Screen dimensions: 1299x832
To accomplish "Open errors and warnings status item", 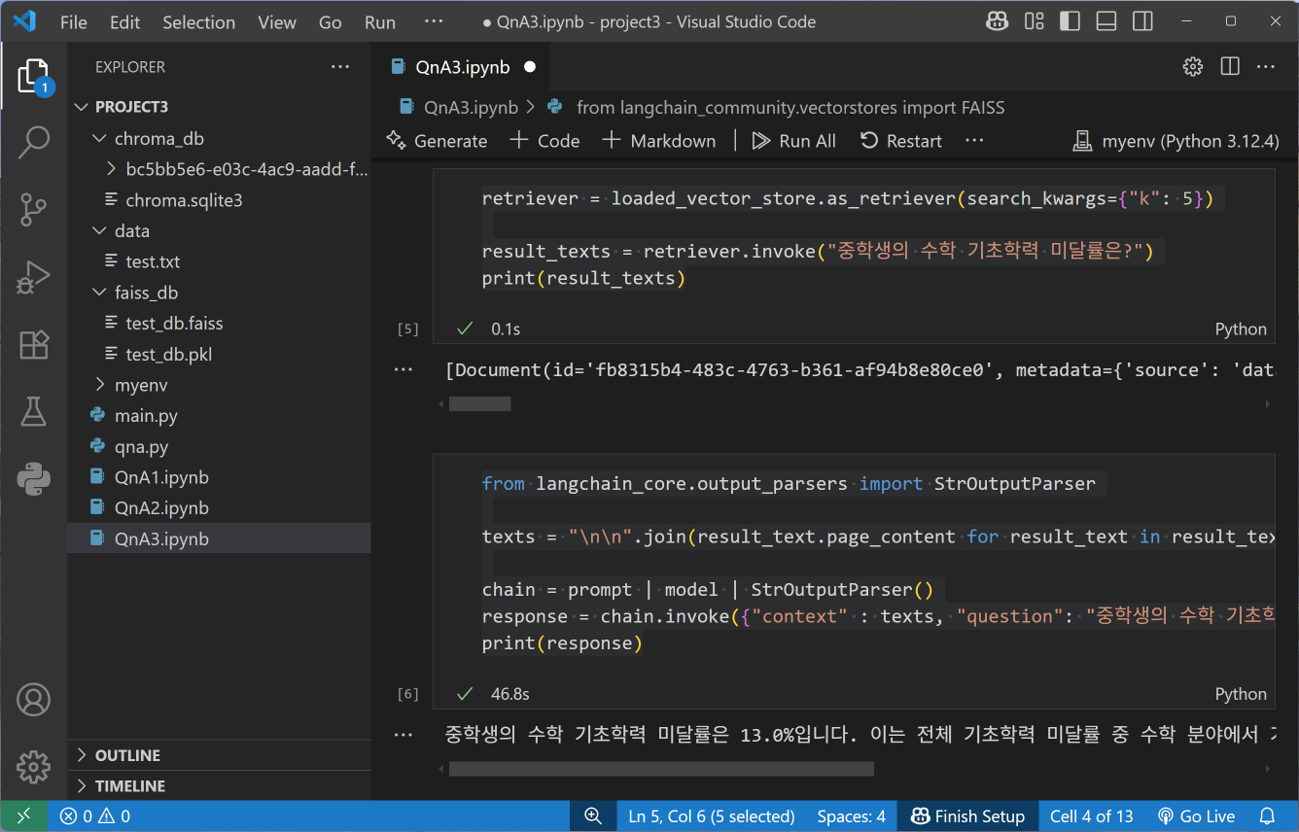I will [x=95, y=816].
